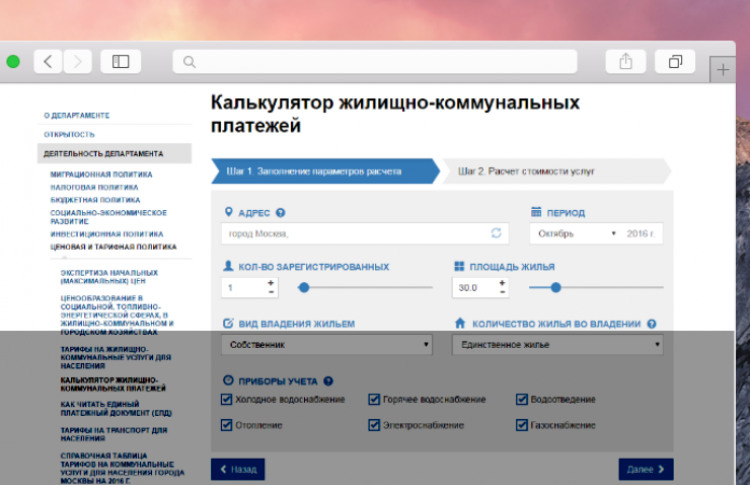The image size is (750, 485).
Task: Go back with the browser back arrow
Action: point(48,61)
